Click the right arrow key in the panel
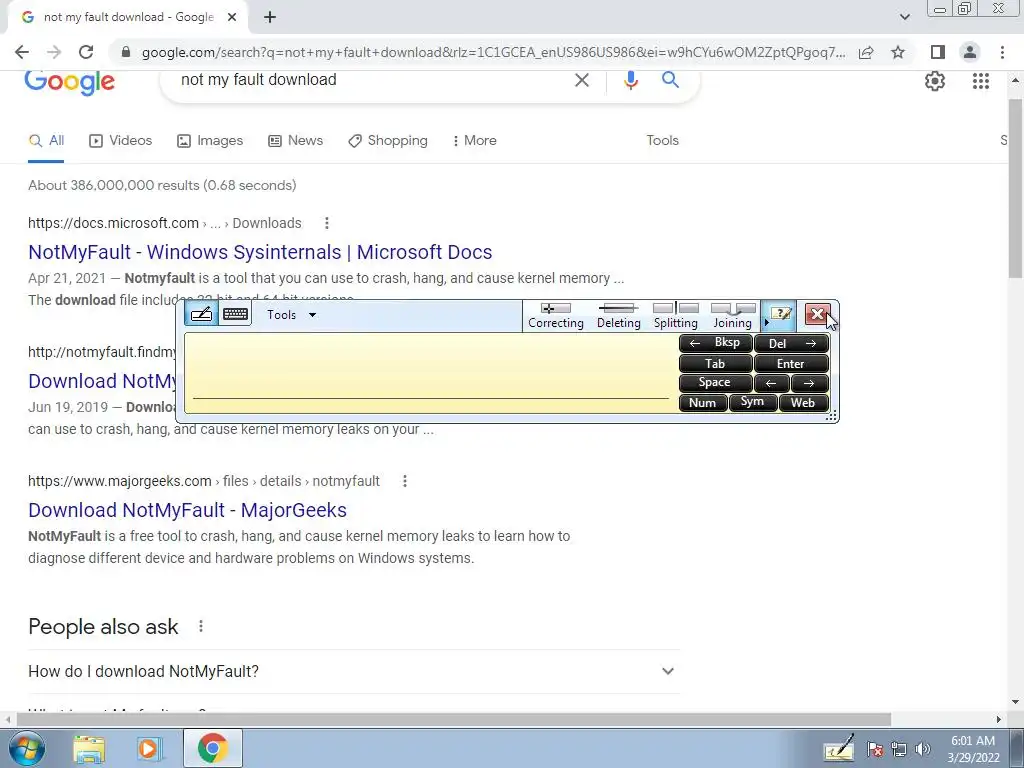The height and width of the screenshot is (768, 1024). click(810, 383)
